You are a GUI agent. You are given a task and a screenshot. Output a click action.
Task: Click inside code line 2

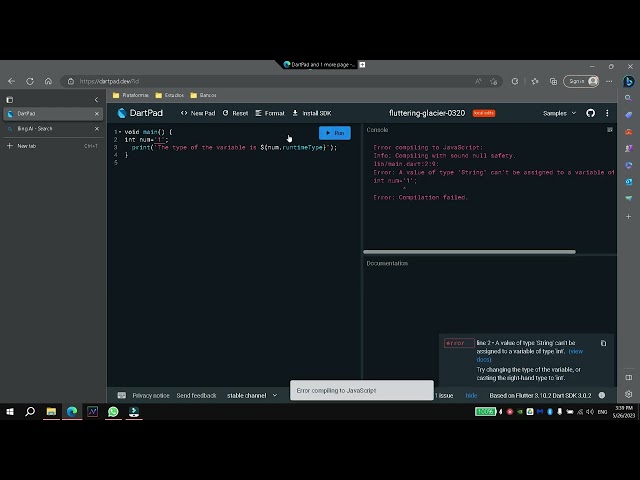146,140
